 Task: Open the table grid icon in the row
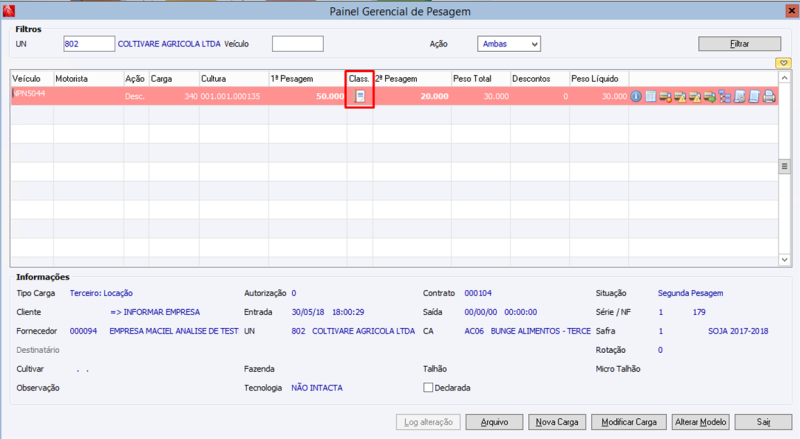(651, 96)
